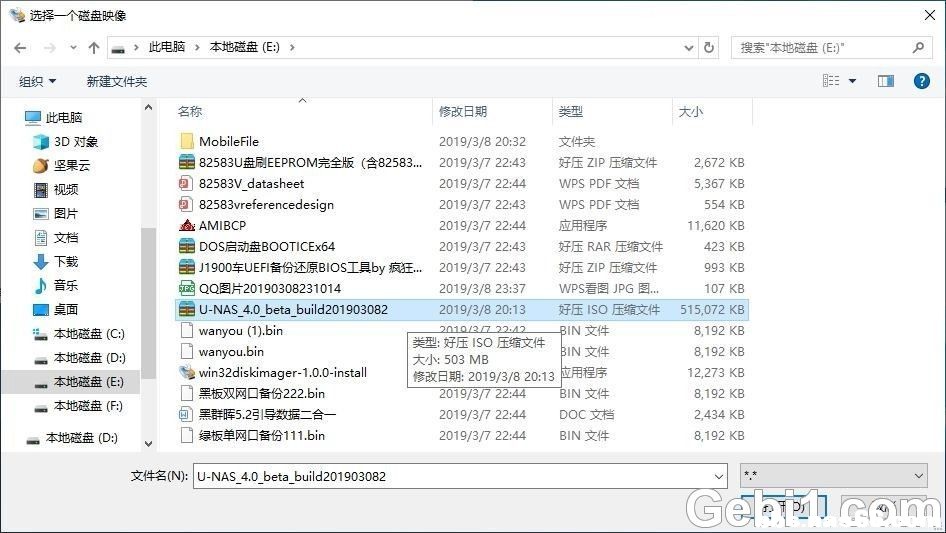The image size is (946, 533).
Task: Sort files by 修改日期 column header
Action: click(x=463, y=112)
